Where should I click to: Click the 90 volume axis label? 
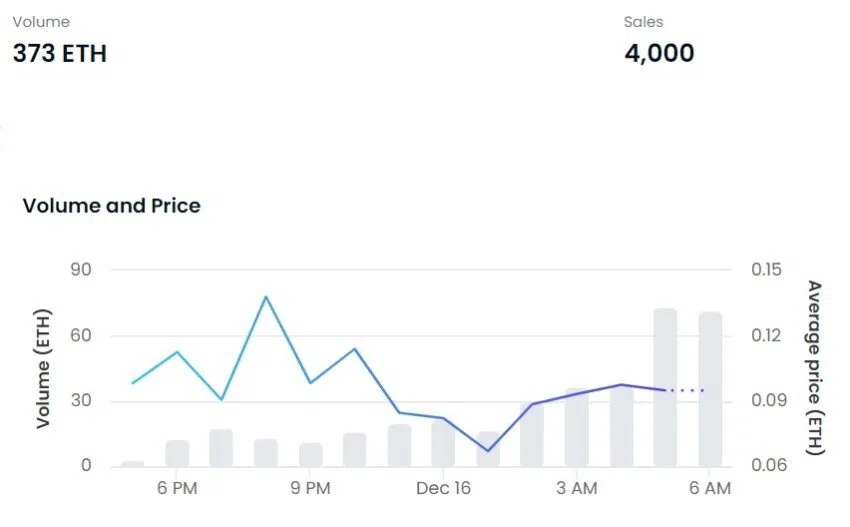pos(80,270)
